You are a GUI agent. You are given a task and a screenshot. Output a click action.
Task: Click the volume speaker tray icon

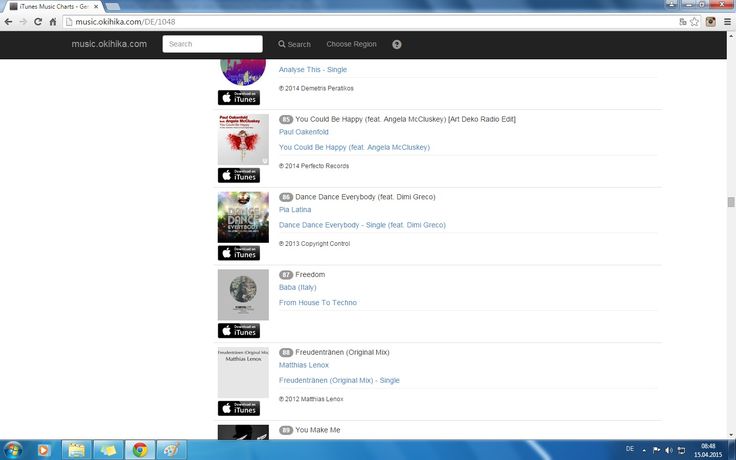669,450
